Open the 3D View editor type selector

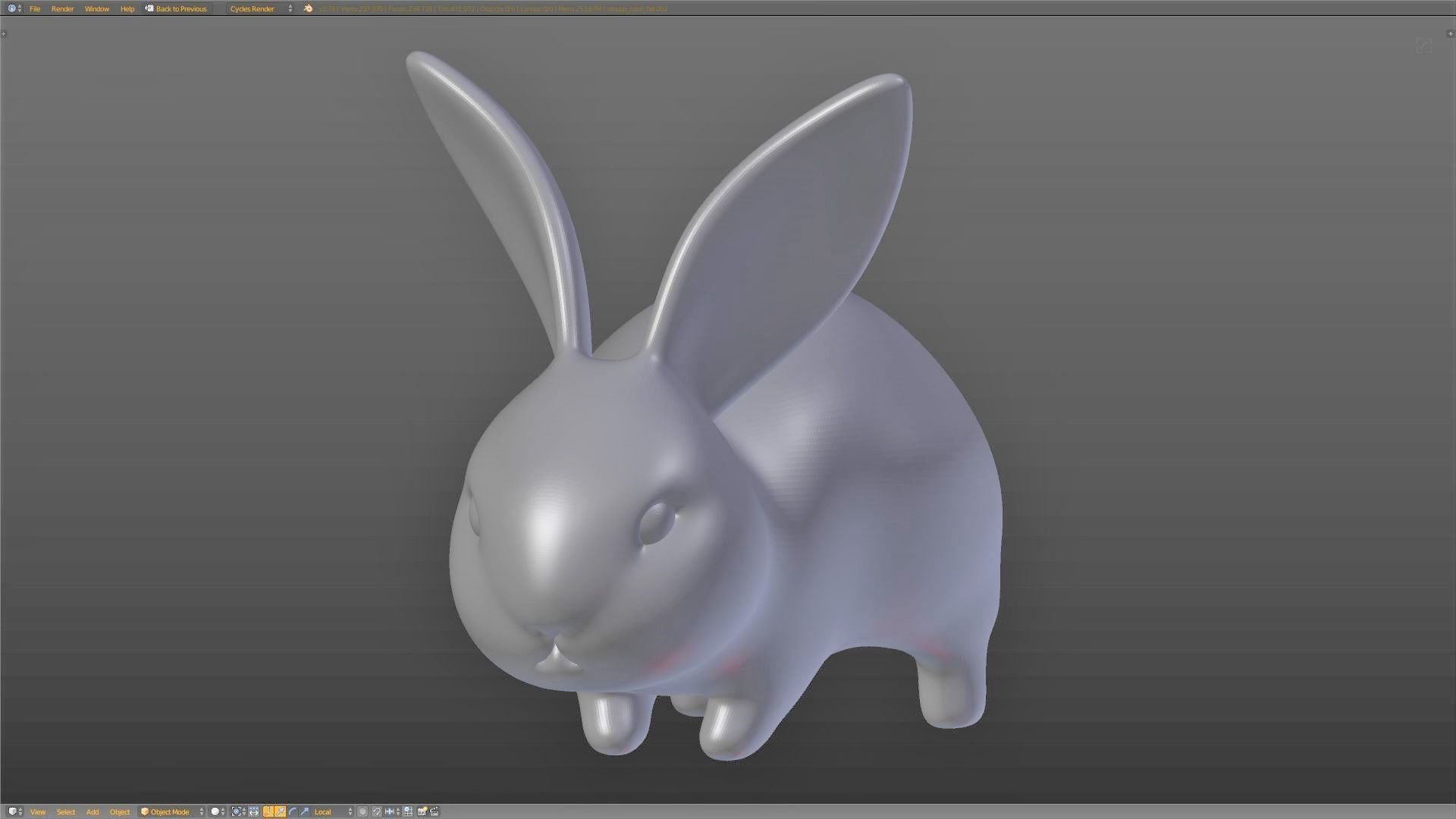point(15,811)
